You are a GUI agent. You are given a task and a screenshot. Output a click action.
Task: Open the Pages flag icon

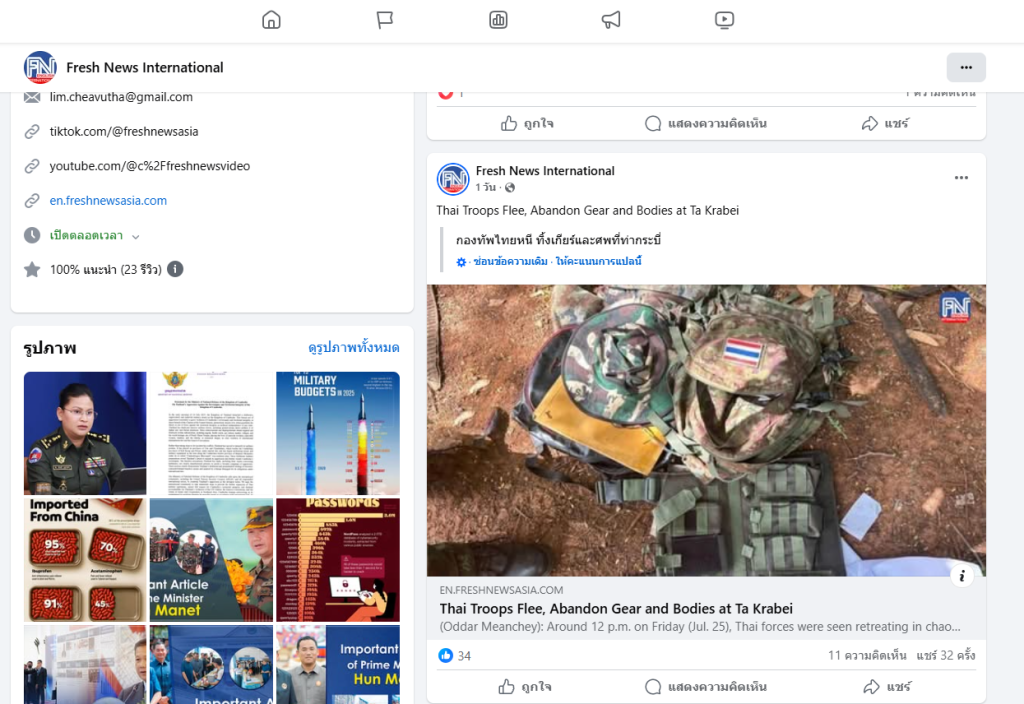(x=385, y=20)
